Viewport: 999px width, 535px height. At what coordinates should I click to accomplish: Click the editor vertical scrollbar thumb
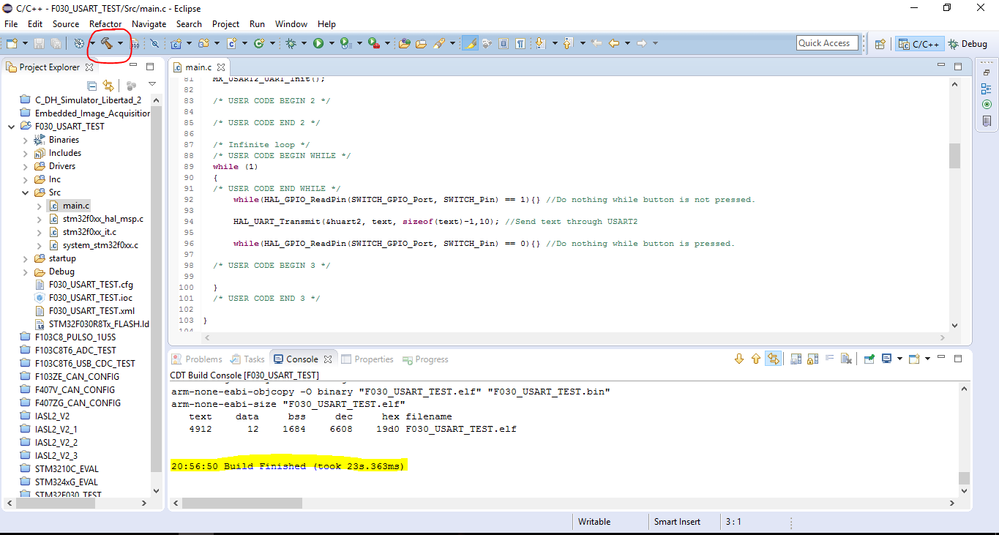click(x=954, y=156)
